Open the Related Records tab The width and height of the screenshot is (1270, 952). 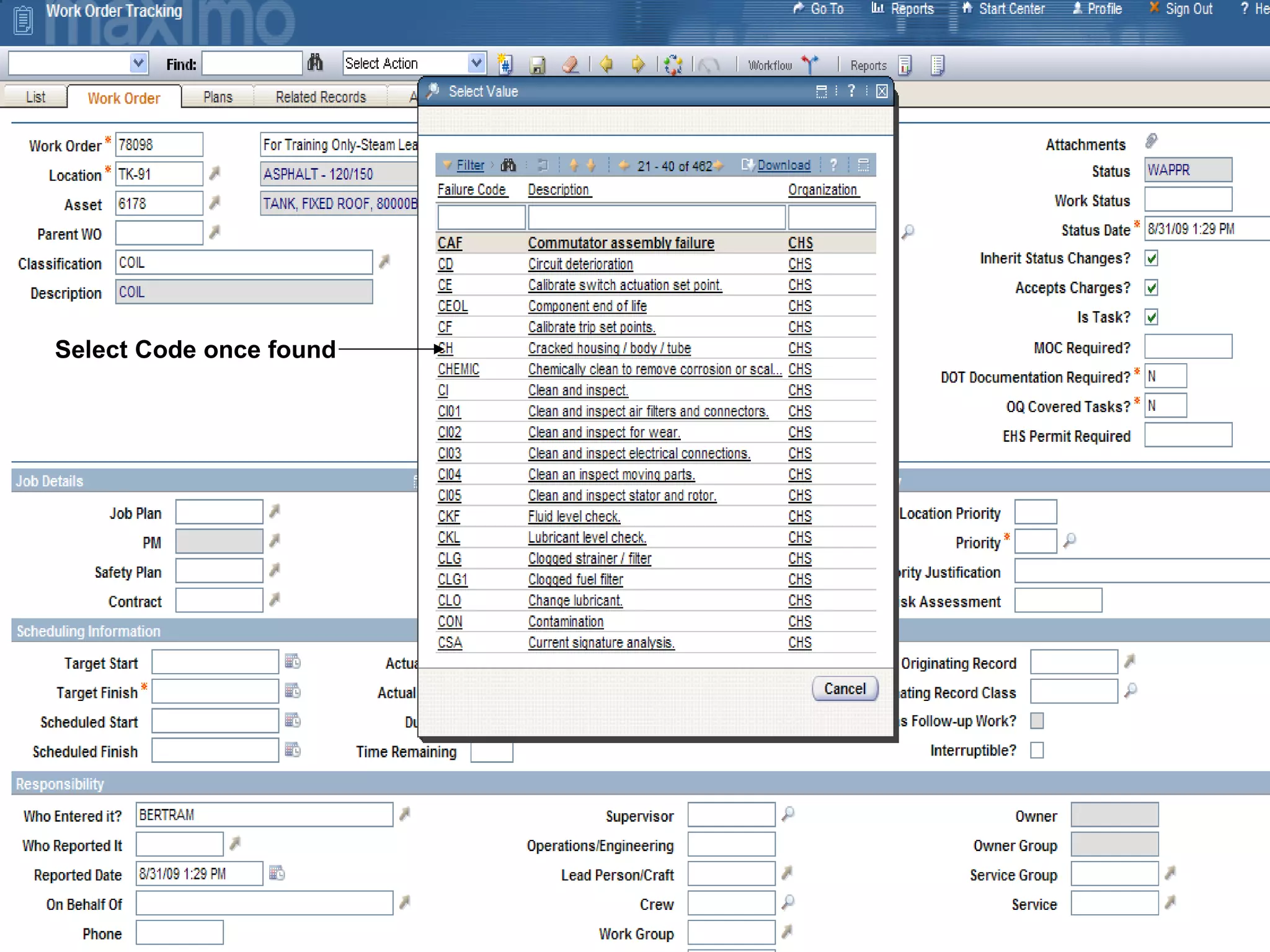[x=321, y=97]
